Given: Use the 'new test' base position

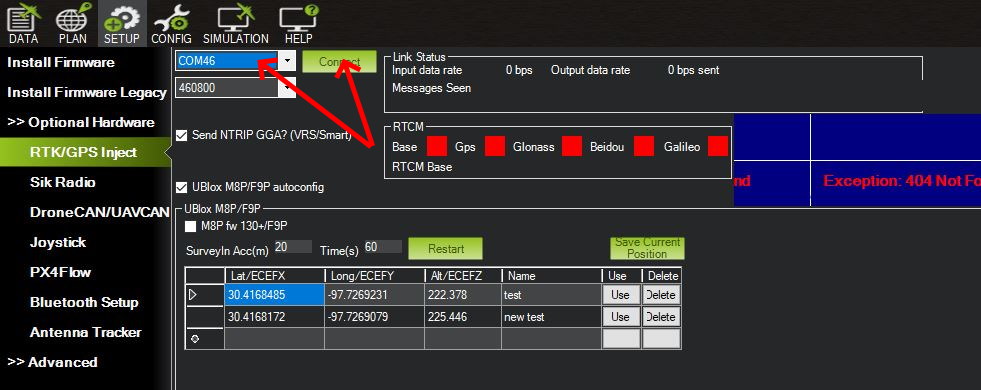Looking at the screenshot, I should (x=620, y=317).
